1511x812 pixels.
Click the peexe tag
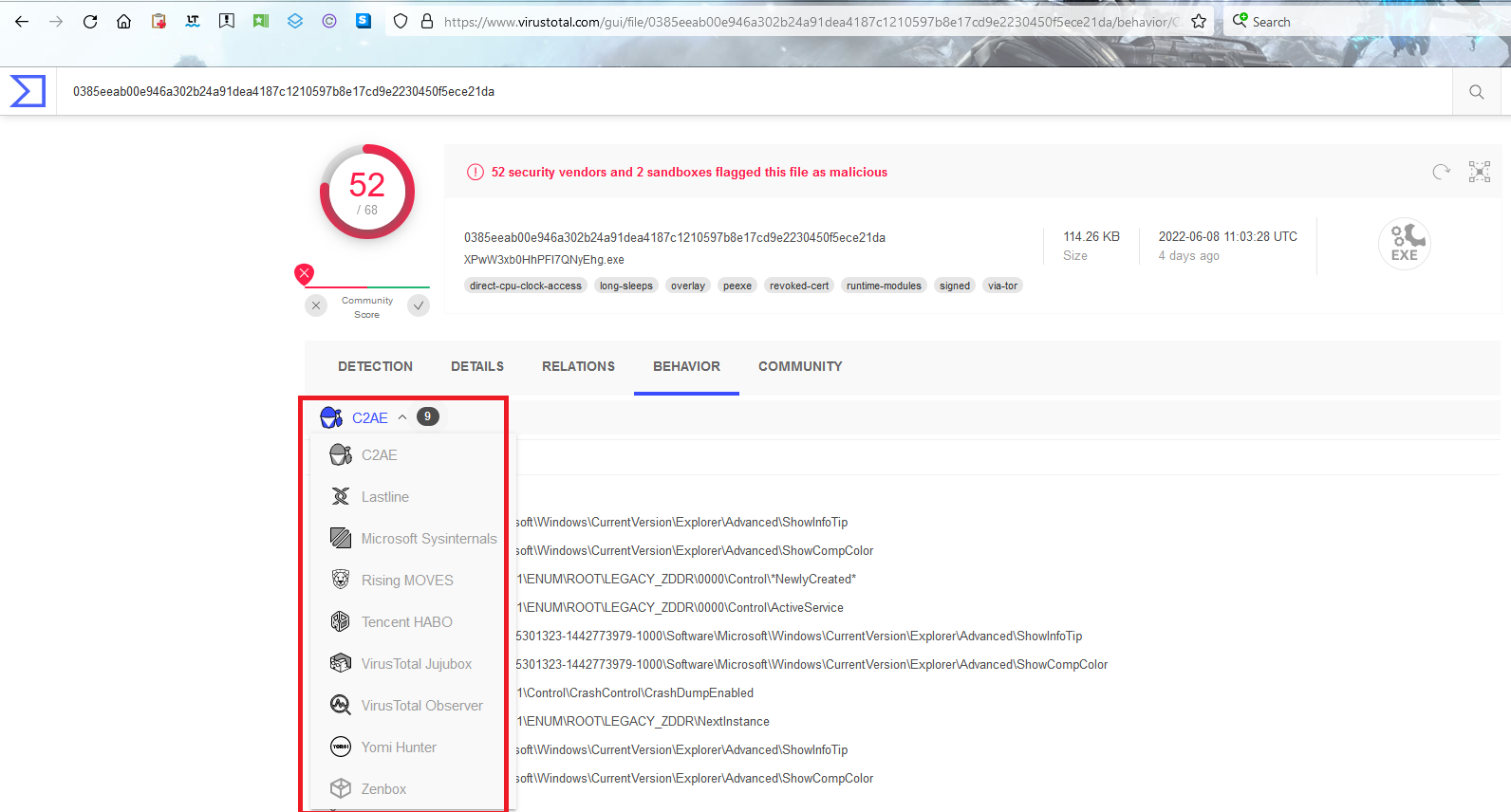tap(737, 286)
